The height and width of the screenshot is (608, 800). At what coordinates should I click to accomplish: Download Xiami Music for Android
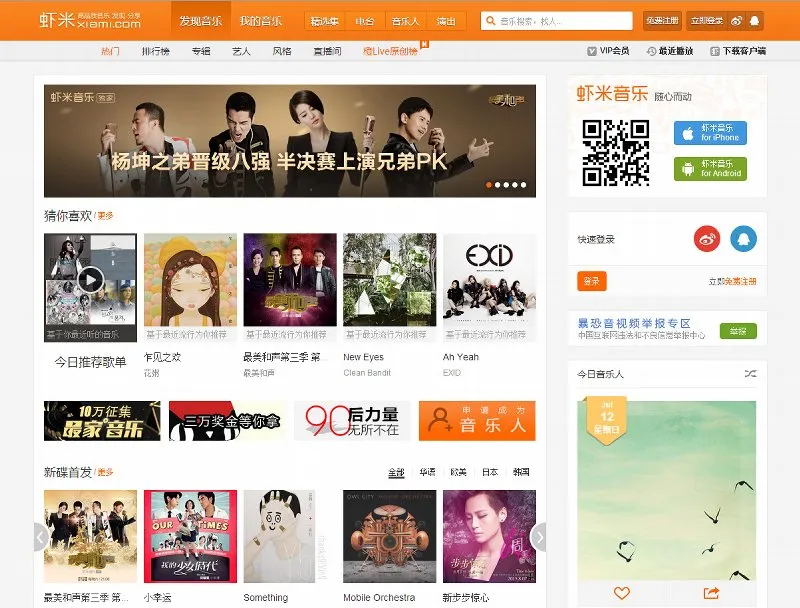710,168
